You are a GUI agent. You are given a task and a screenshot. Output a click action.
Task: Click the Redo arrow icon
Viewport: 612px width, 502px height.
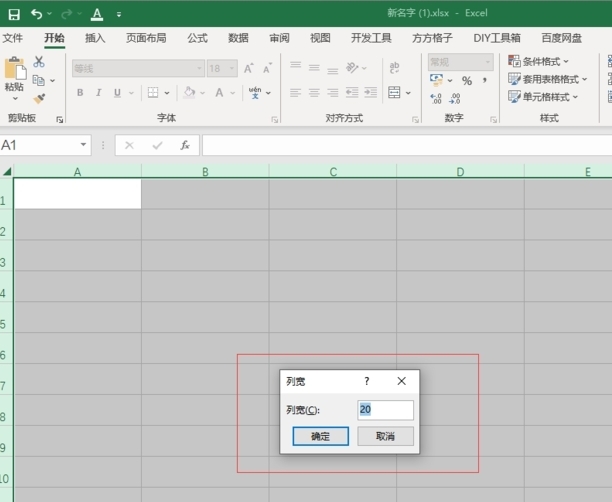(x=67, y=14)
